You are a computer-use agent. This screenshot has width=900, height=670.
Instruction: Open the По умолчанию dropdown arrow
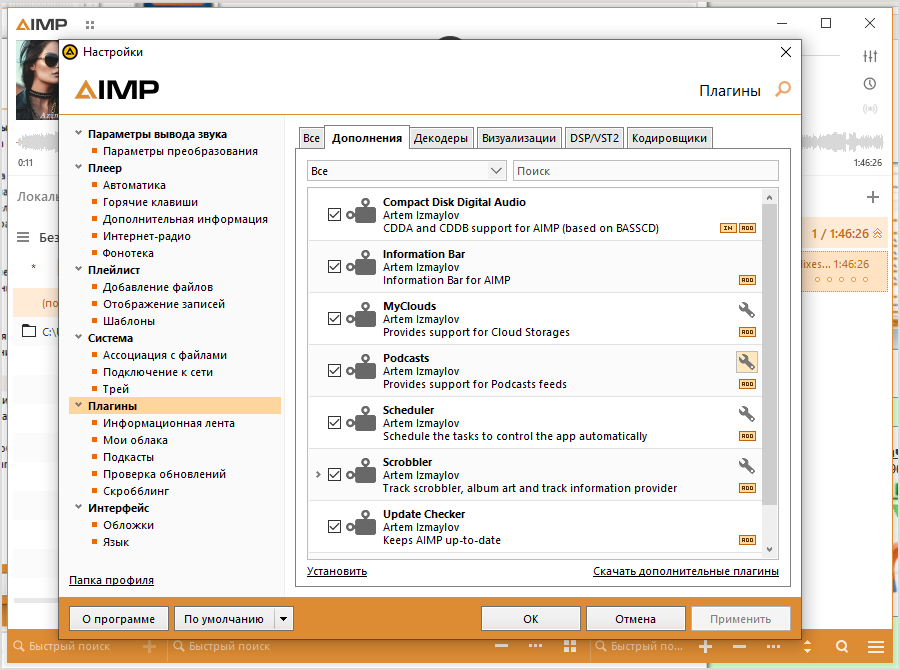coord(284,619)
